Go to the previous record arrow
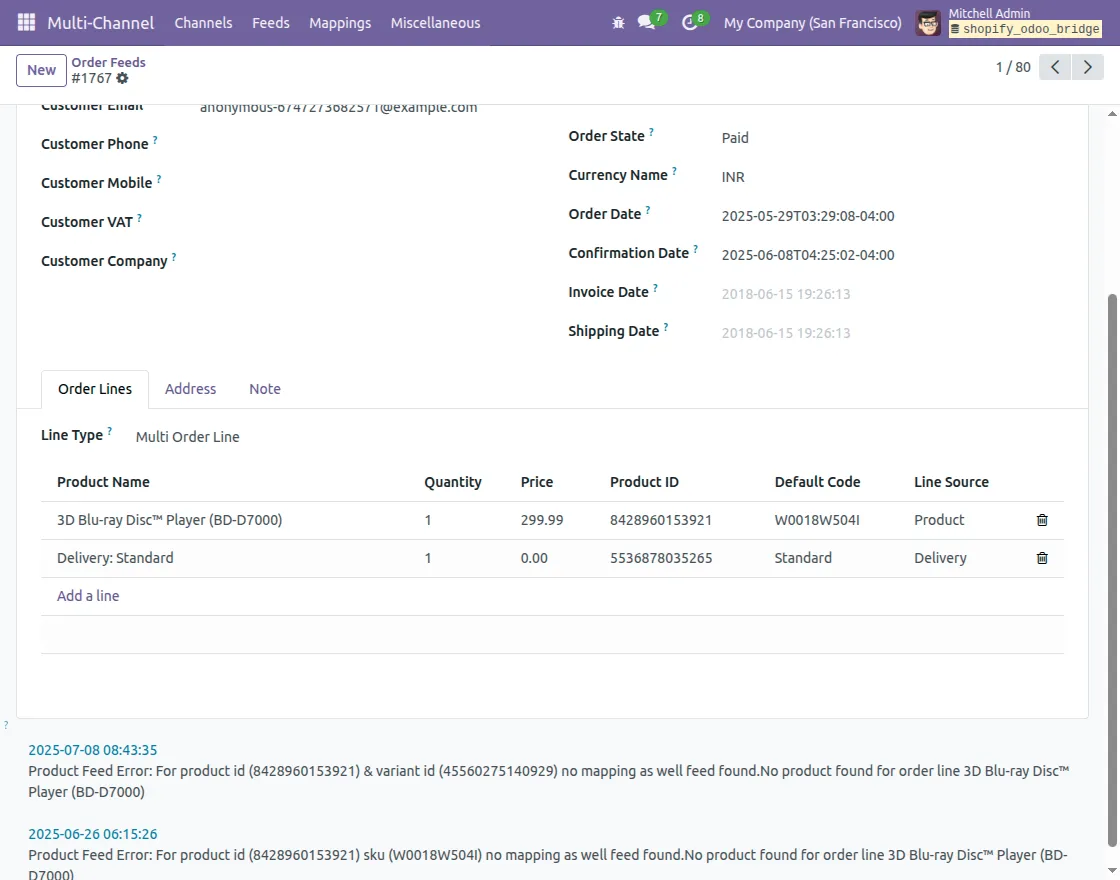The height and width of the screenshot is (880, 1120). click(1055, 68)
